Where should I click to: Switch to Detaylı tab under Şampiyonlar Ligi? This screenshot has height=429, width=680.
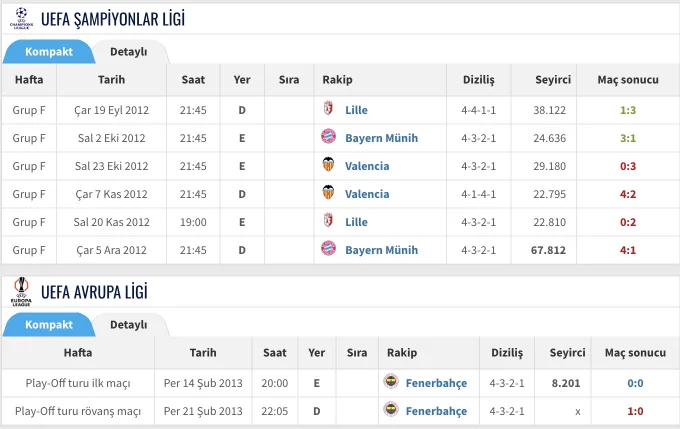point(128,52)
